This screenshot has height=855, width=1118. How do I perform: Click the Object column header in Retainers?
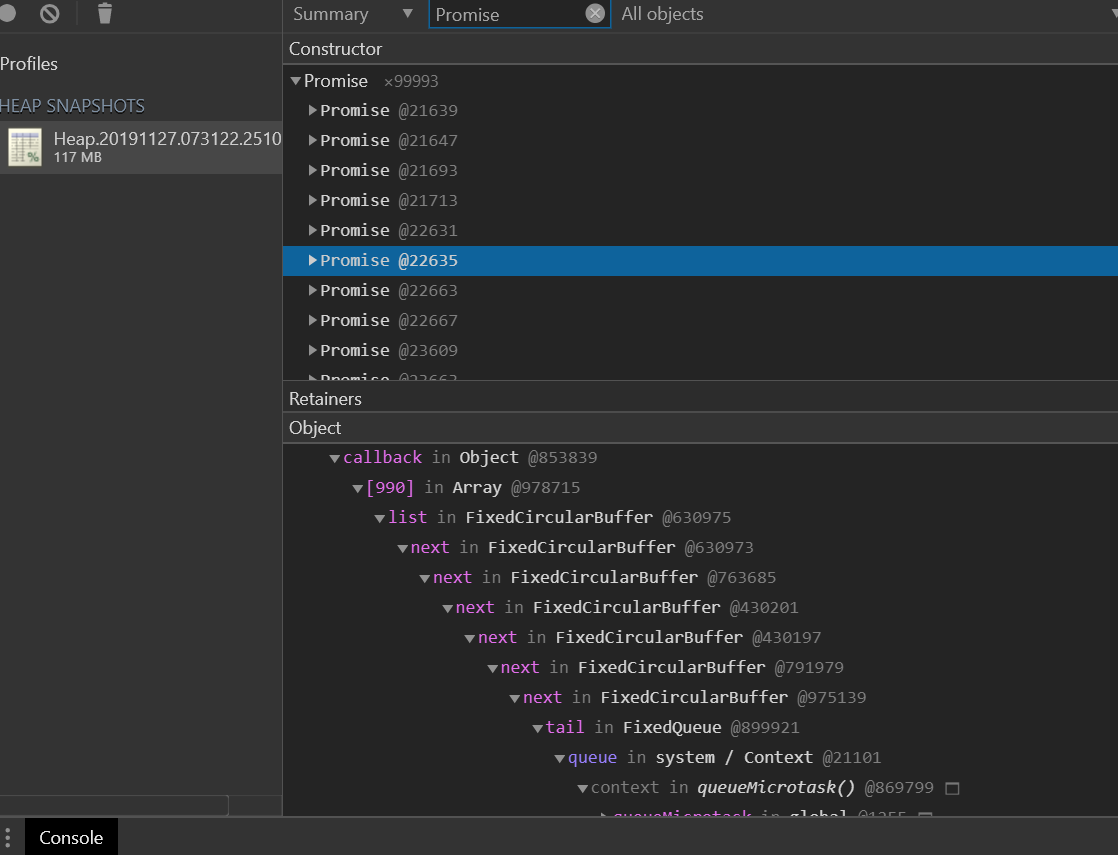click(700, 428)
